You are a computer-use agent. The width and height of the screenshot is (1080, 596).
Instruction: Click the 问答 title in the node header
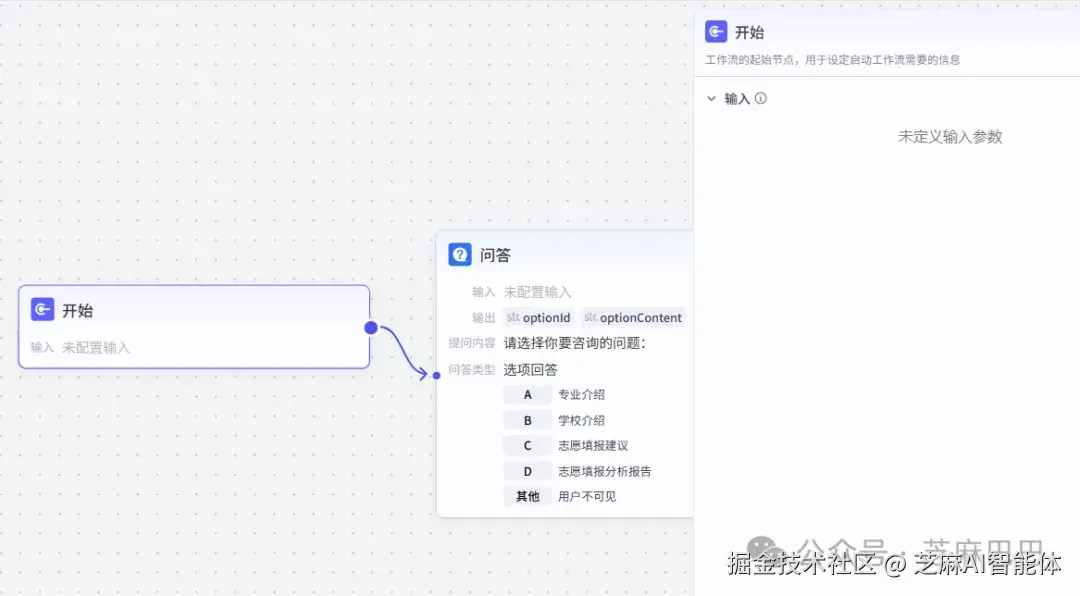[x=494, y=254]
